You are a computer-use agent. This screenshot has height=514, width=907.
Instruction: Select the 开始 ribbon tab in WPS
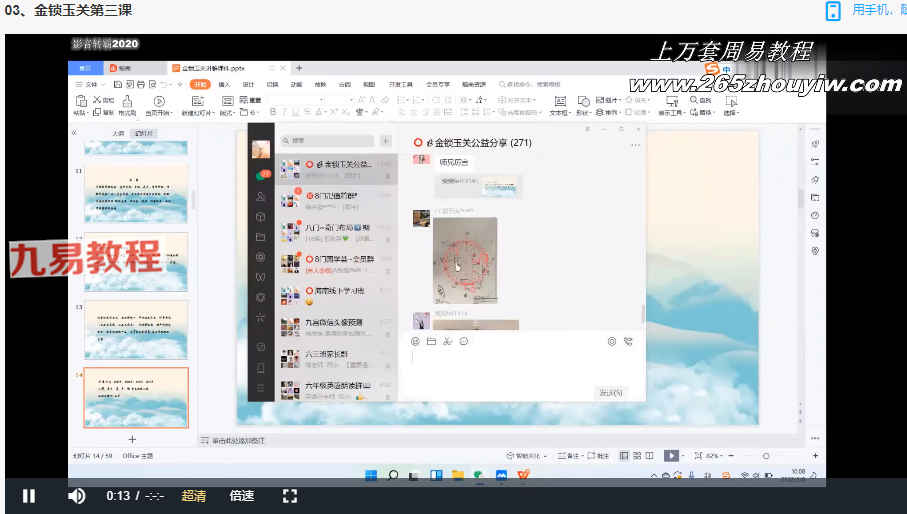[199, 85]
